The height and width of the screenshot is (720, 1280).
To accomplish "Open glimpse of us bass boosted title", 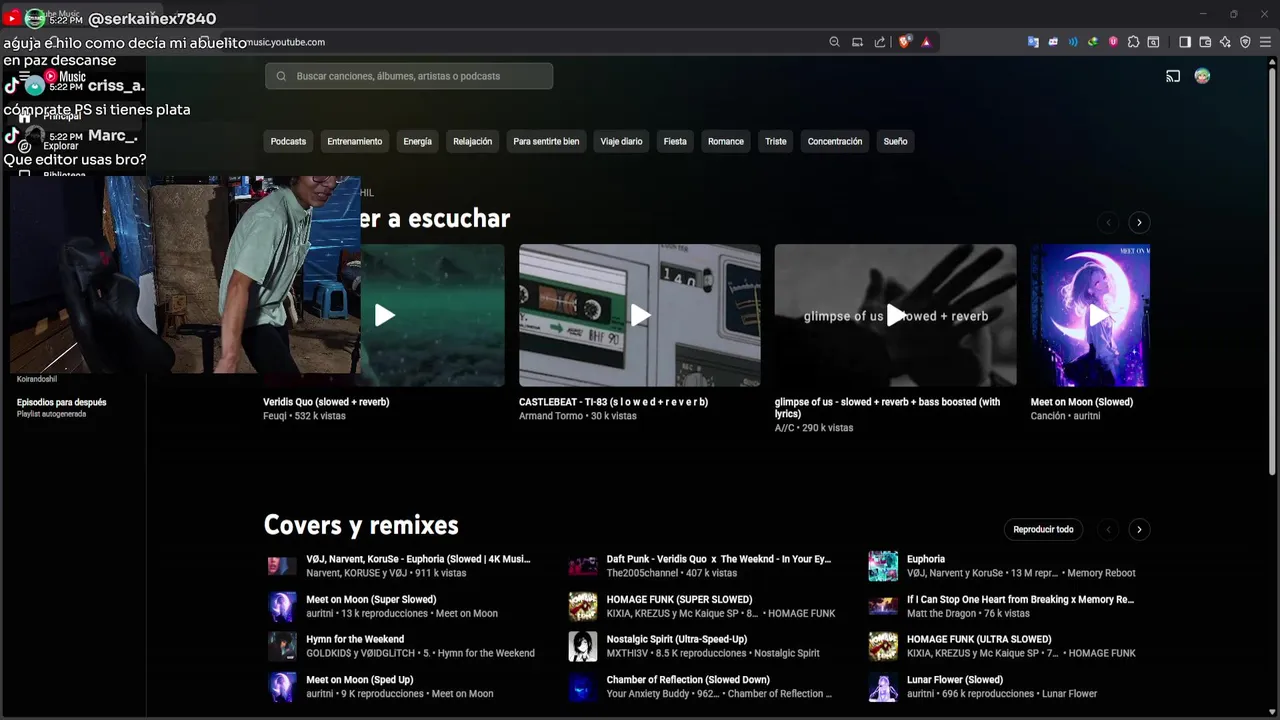I will point(887,408).
